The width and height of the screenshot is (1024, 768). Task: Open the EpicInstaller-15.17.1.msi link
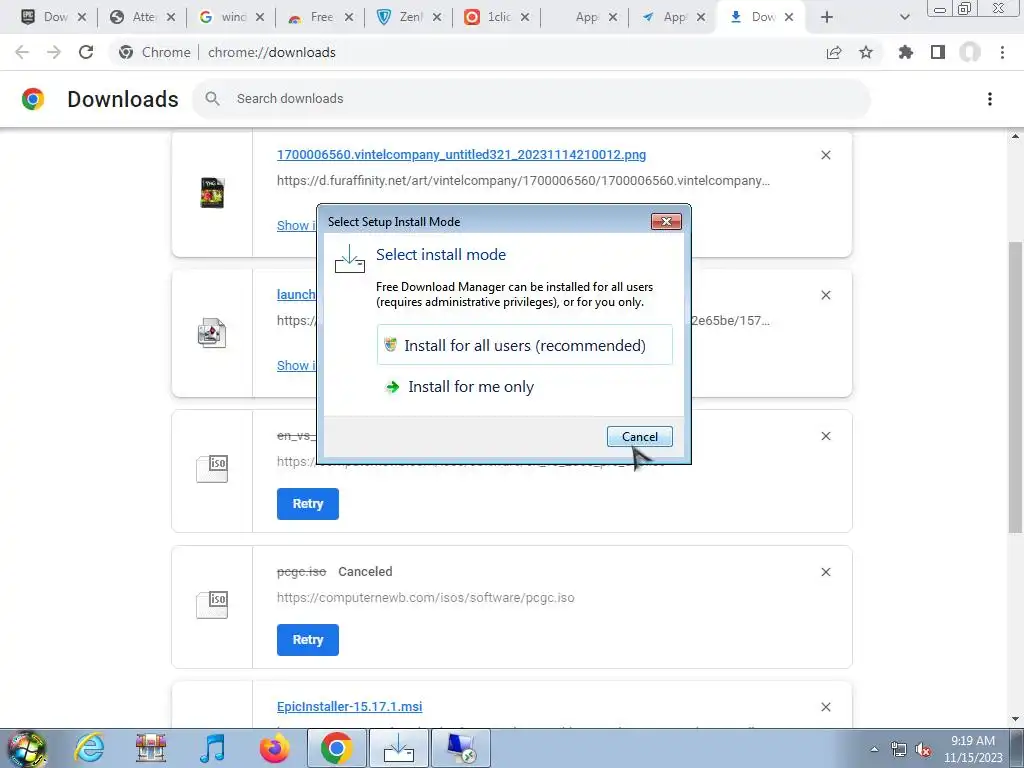349,707
